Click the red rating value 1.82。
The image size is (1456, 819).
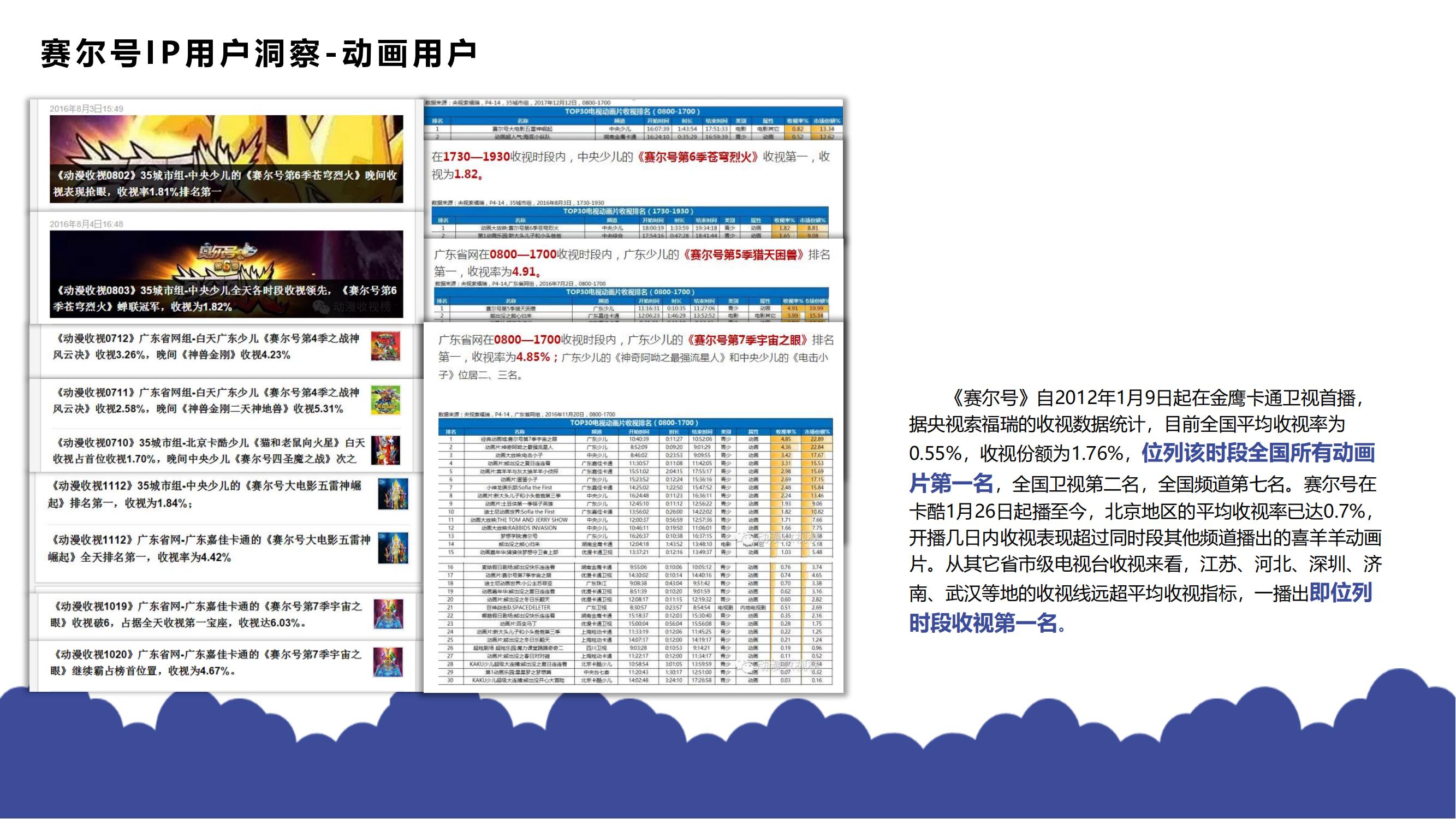coord(470,174)
